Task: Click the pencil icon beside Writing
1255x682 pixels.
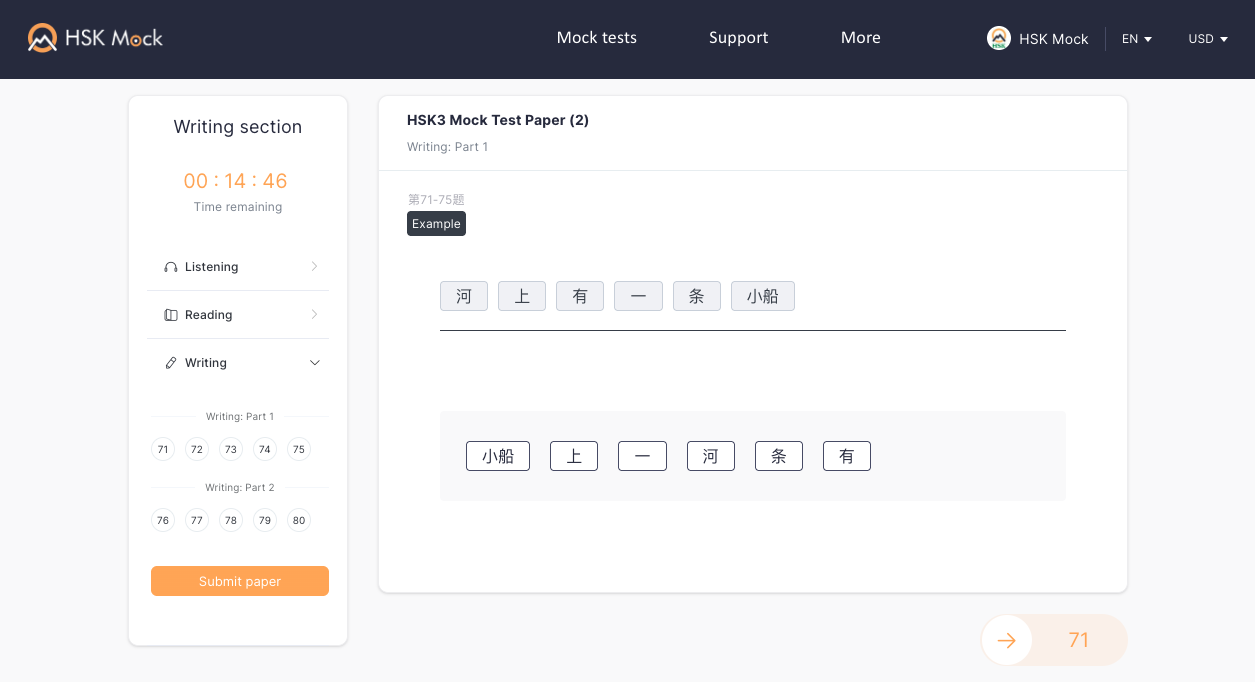Action: [x=170, y=363]
